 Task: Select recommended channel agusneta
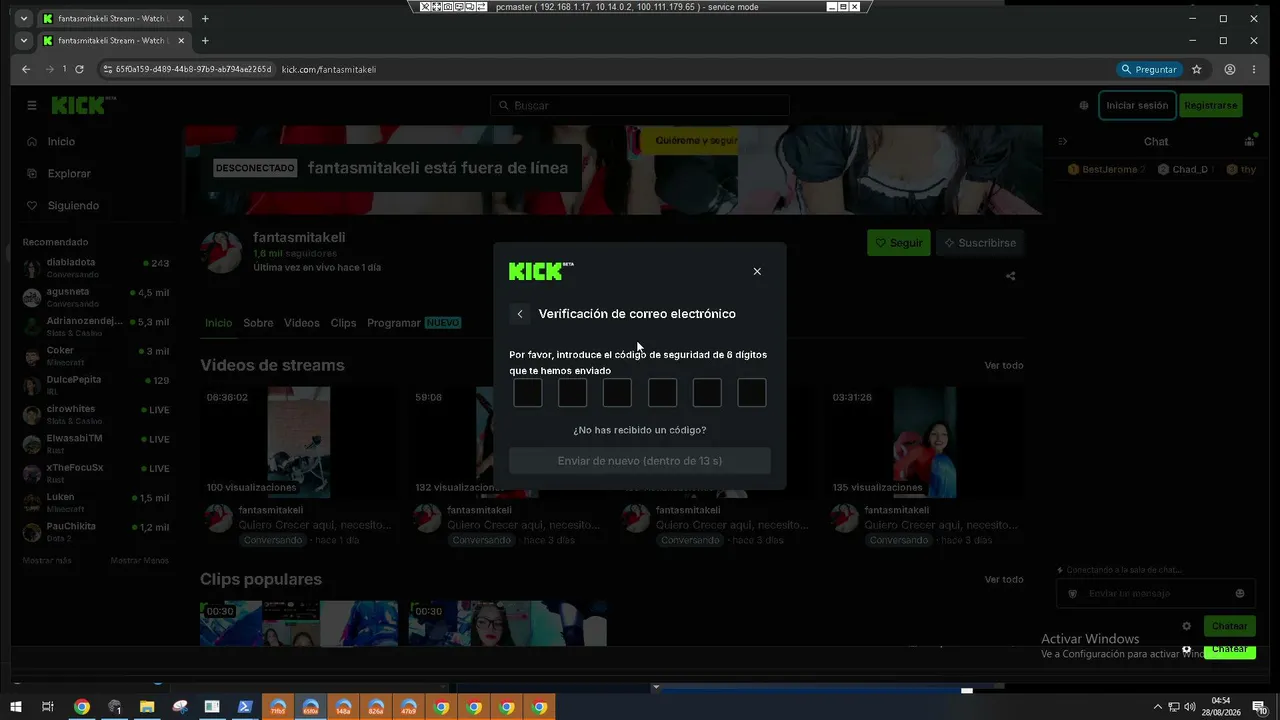click(x=97, y=297)
